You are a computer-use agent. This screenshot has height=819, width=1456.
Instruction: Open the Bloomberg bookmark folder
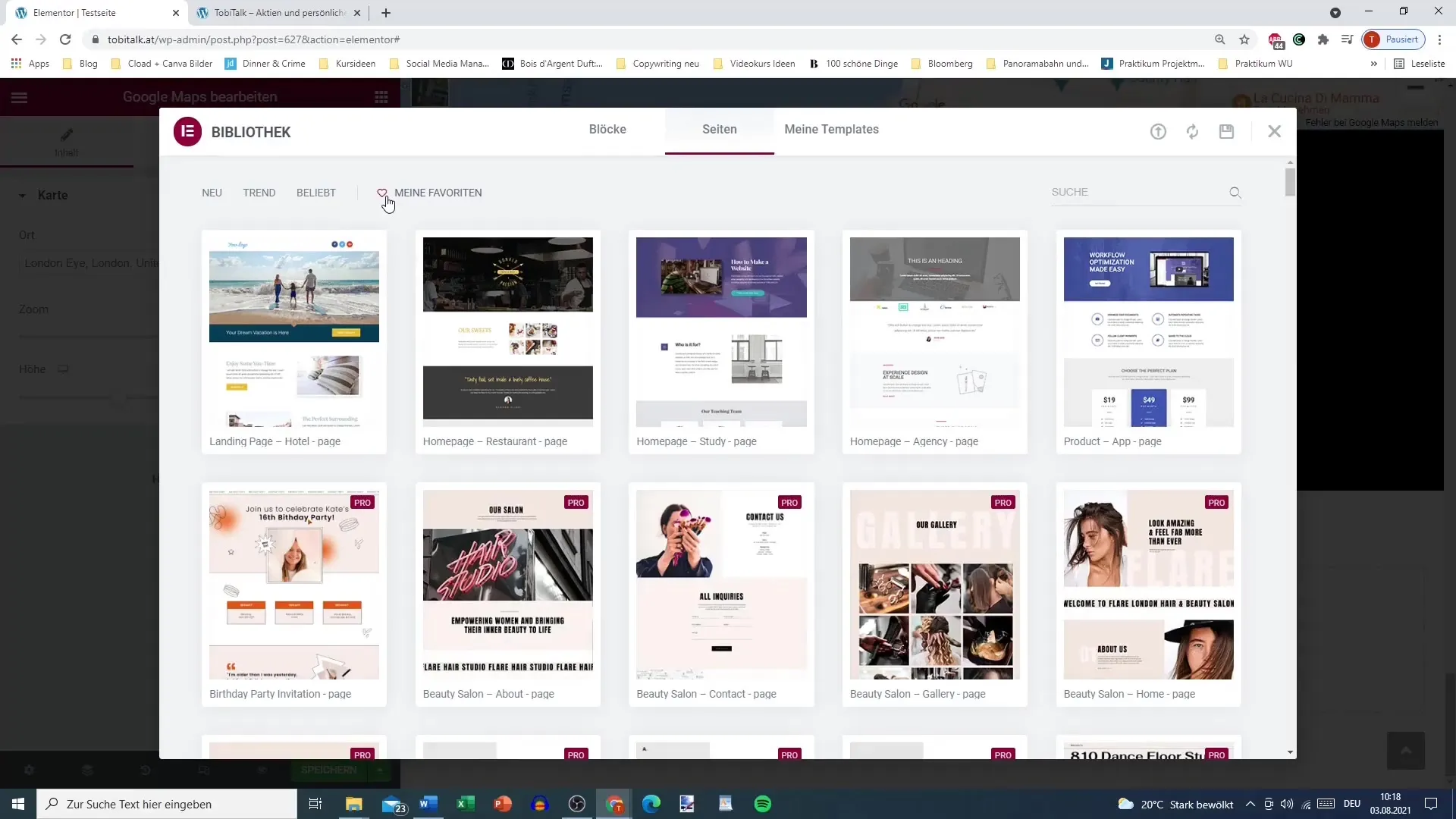pos(942,64)
